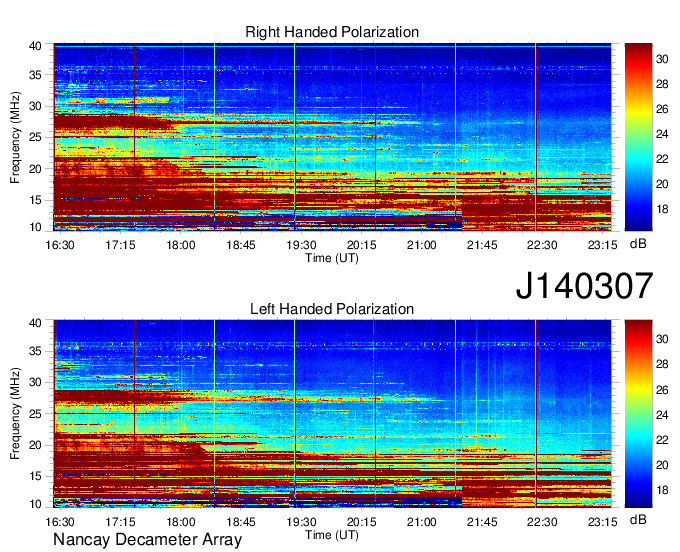This screenshot has height=552, width=680.
Task: Click inside the Right Handed Polarization spectrogram
Action: pyautogui.click(x=332, y=137)
